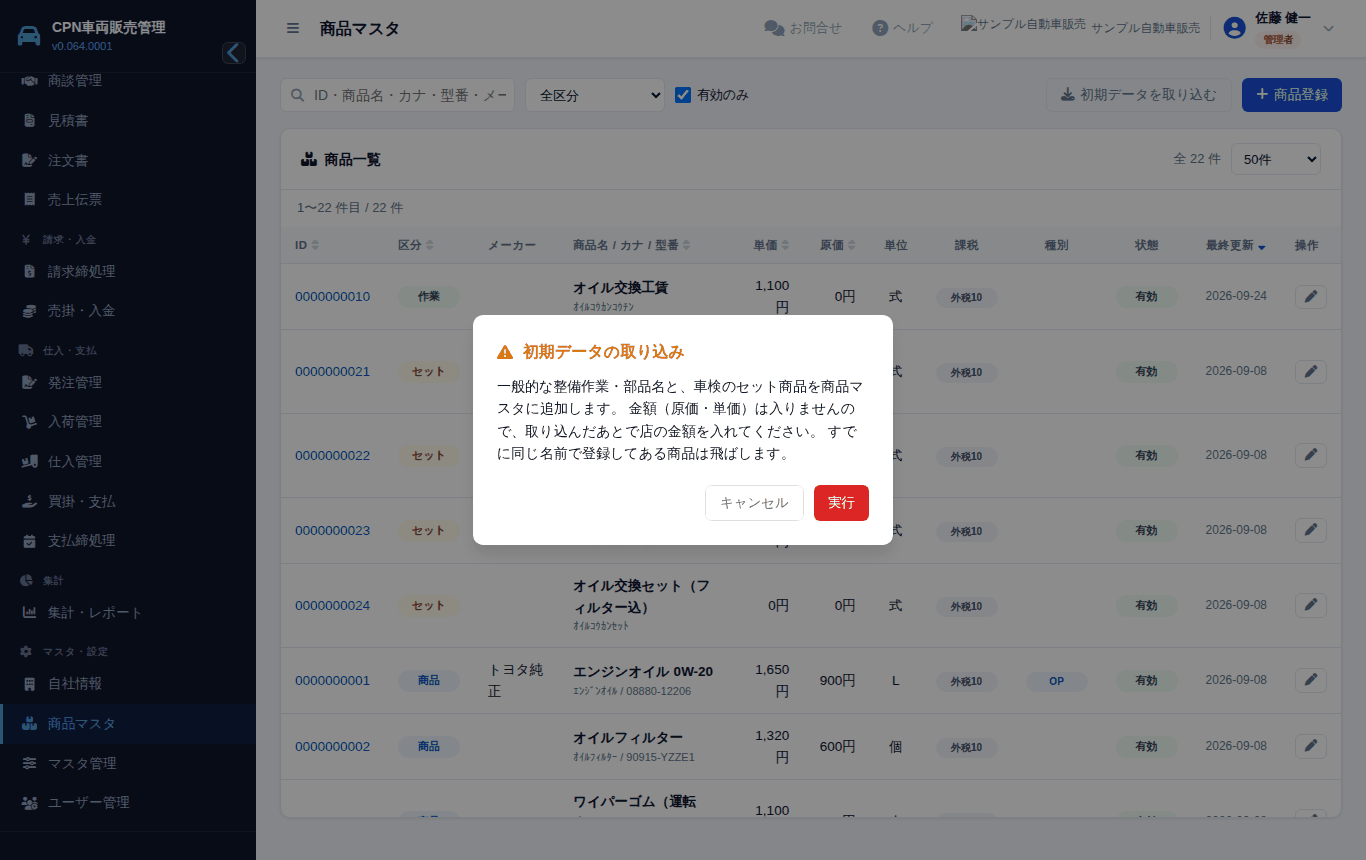Go to 見積書 in sidebar

[128, 120]
